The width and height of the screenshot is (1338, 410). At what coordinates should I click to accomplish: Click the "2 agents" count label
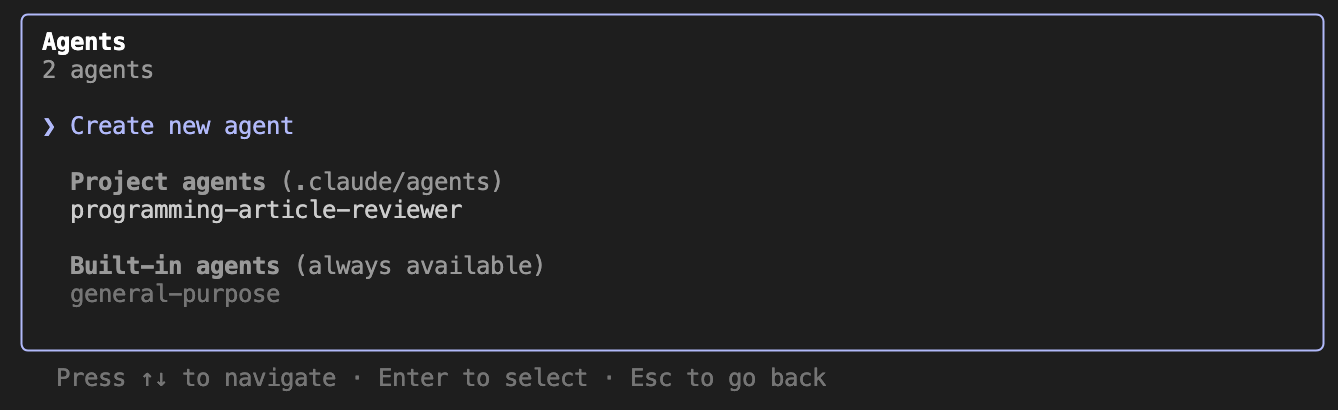click(x=98, y=70)
